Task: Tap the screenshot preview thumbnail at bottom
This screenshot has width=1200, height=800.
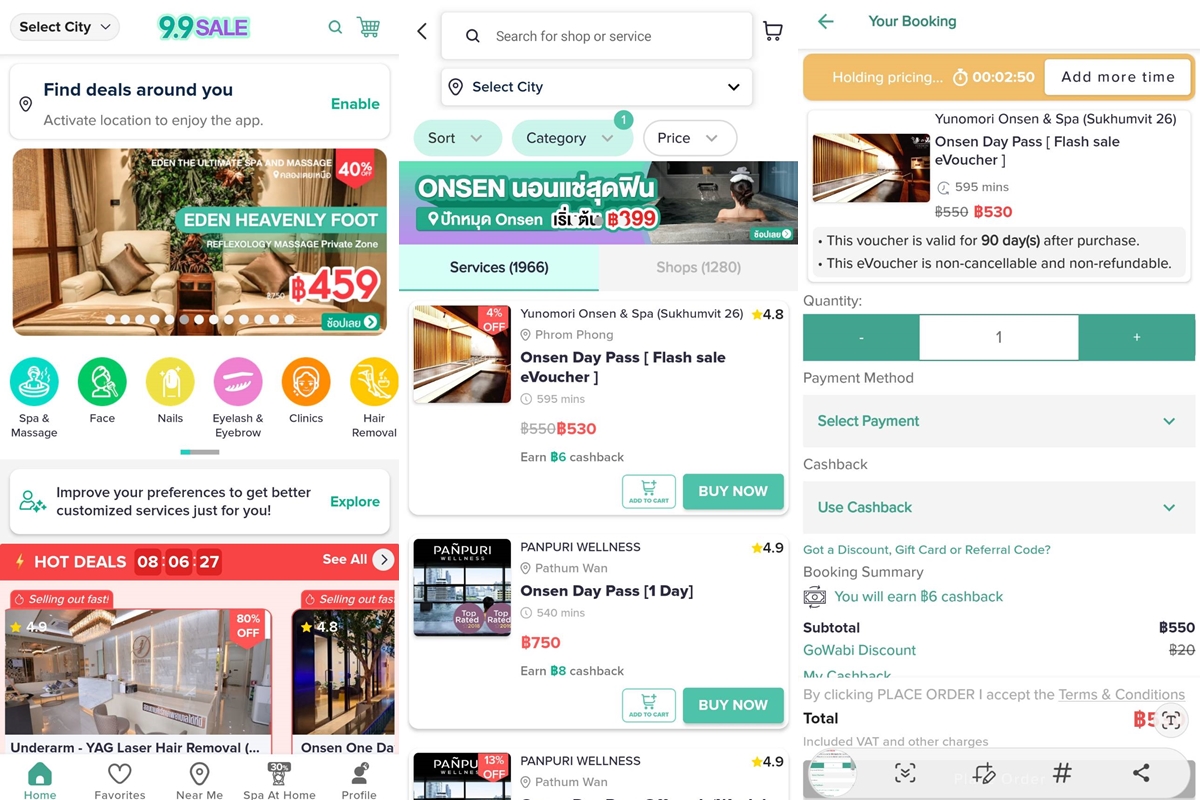Action: 833,775
